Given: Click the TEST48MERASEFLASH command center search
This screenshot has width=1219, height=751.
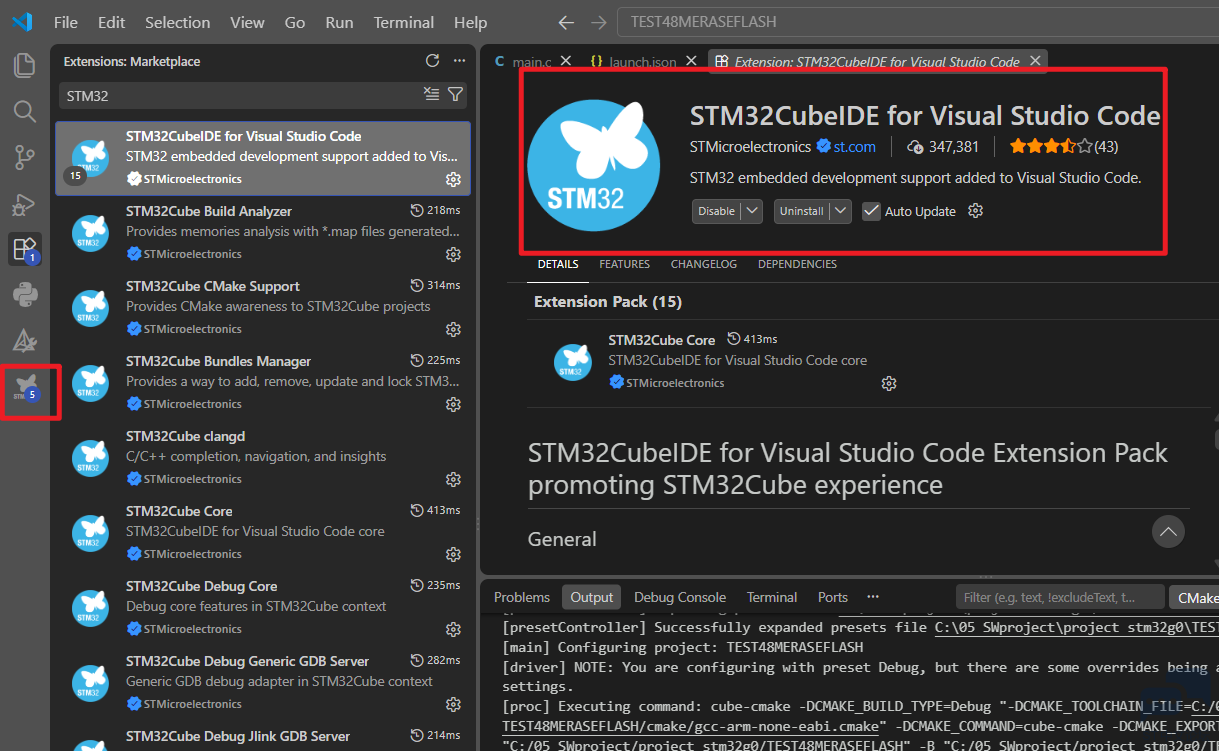Looking at the screenshot, I should (920, 22).
